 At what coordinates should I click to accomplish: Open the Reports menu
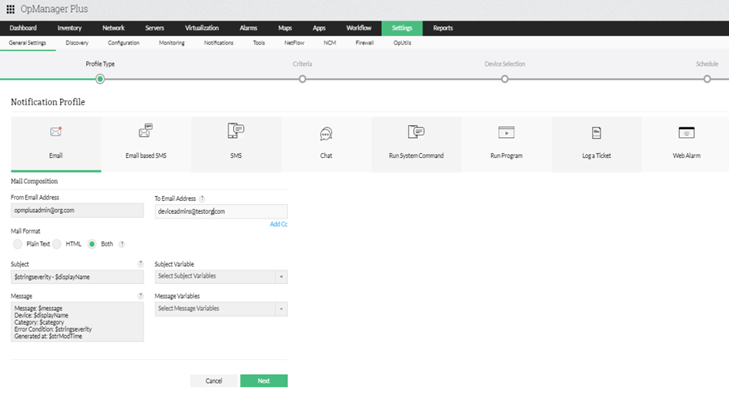[443, 28]
